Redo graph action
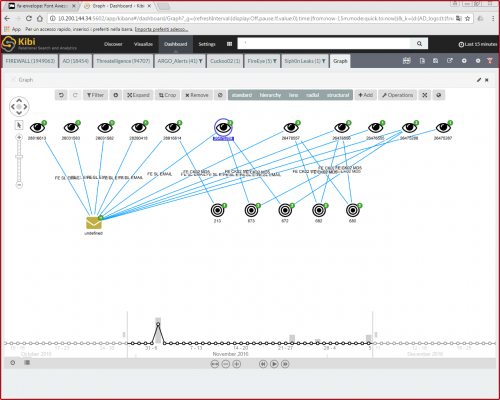The width and height of the screenshot is (500, 400). [75, 95]
